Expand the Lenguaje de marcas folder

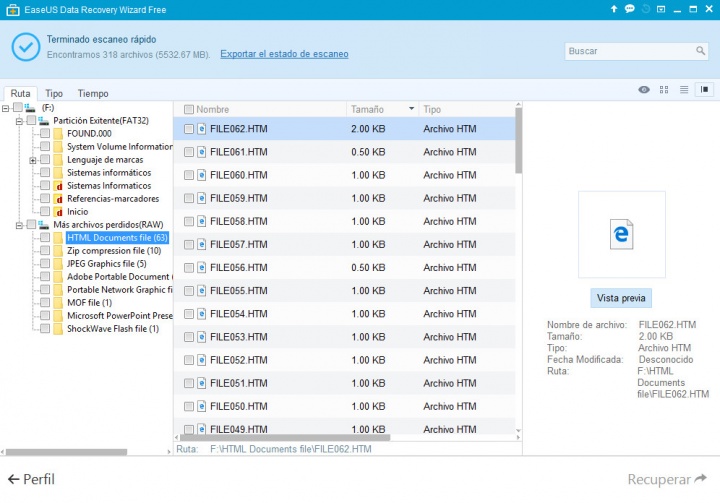[33, 160]
